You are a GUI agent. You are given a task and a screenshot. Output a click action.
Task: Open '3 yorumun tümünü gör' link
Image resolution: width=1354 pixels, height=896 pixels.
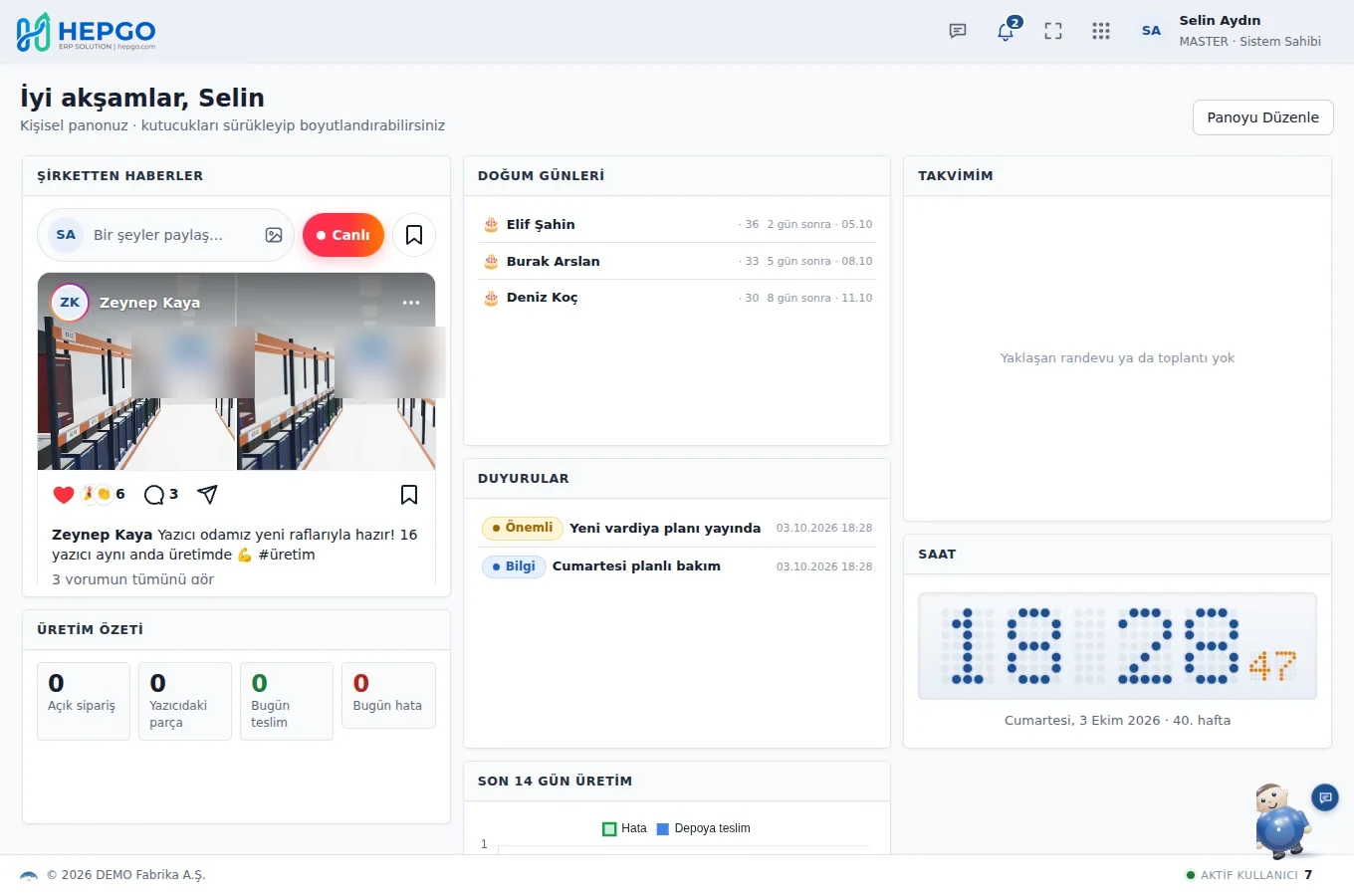coord(132,578)
